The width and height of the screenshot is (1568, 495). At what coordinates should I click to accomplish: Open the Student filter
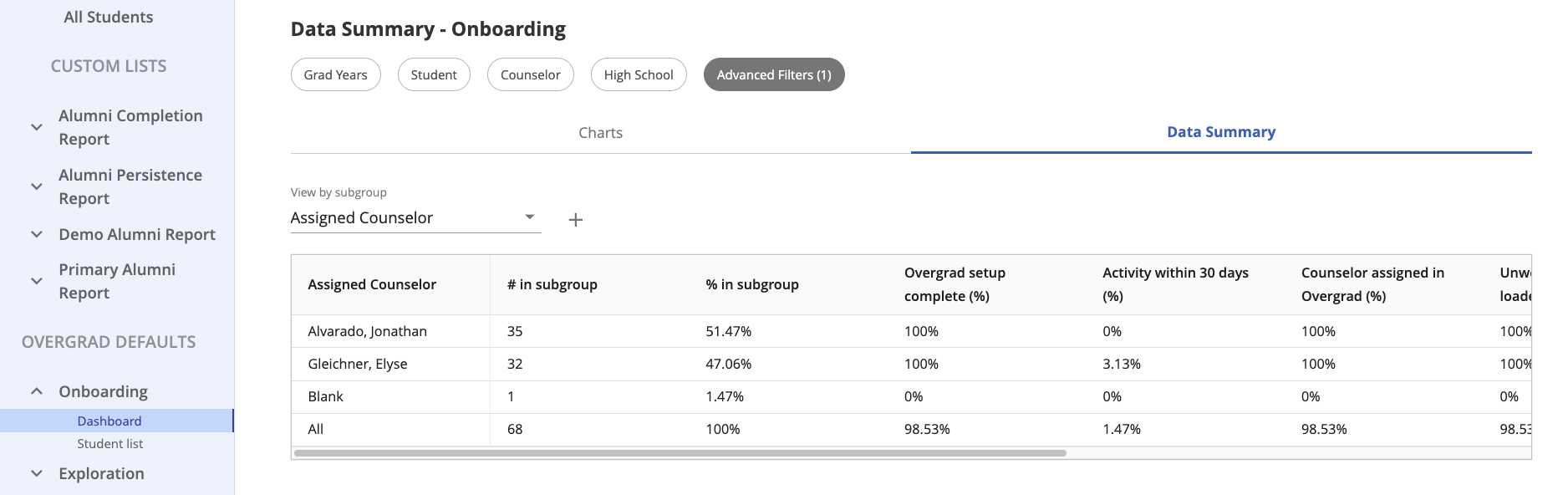434,74
